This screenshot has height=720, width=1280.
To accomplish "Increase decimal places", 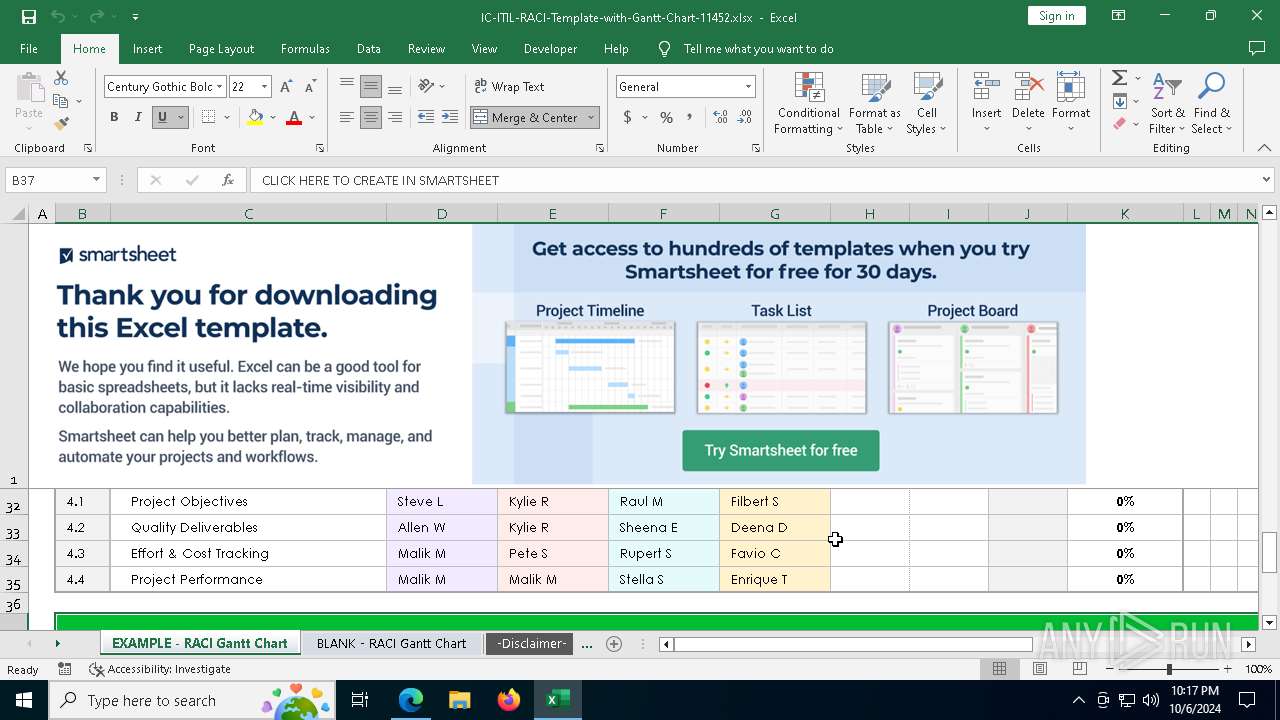I will click(720, 117).
